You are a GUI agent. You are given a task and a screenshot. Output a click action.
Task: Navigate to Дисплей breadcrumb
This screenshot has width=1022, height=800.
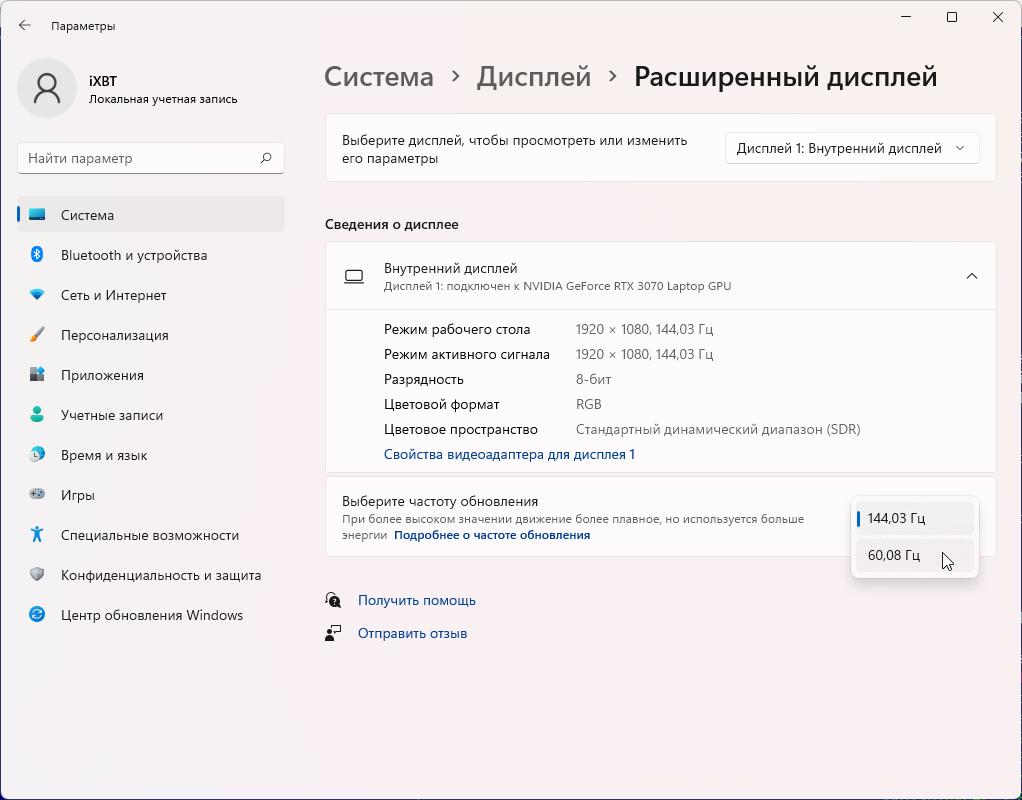pyautogui.click(x=534, y=77)
